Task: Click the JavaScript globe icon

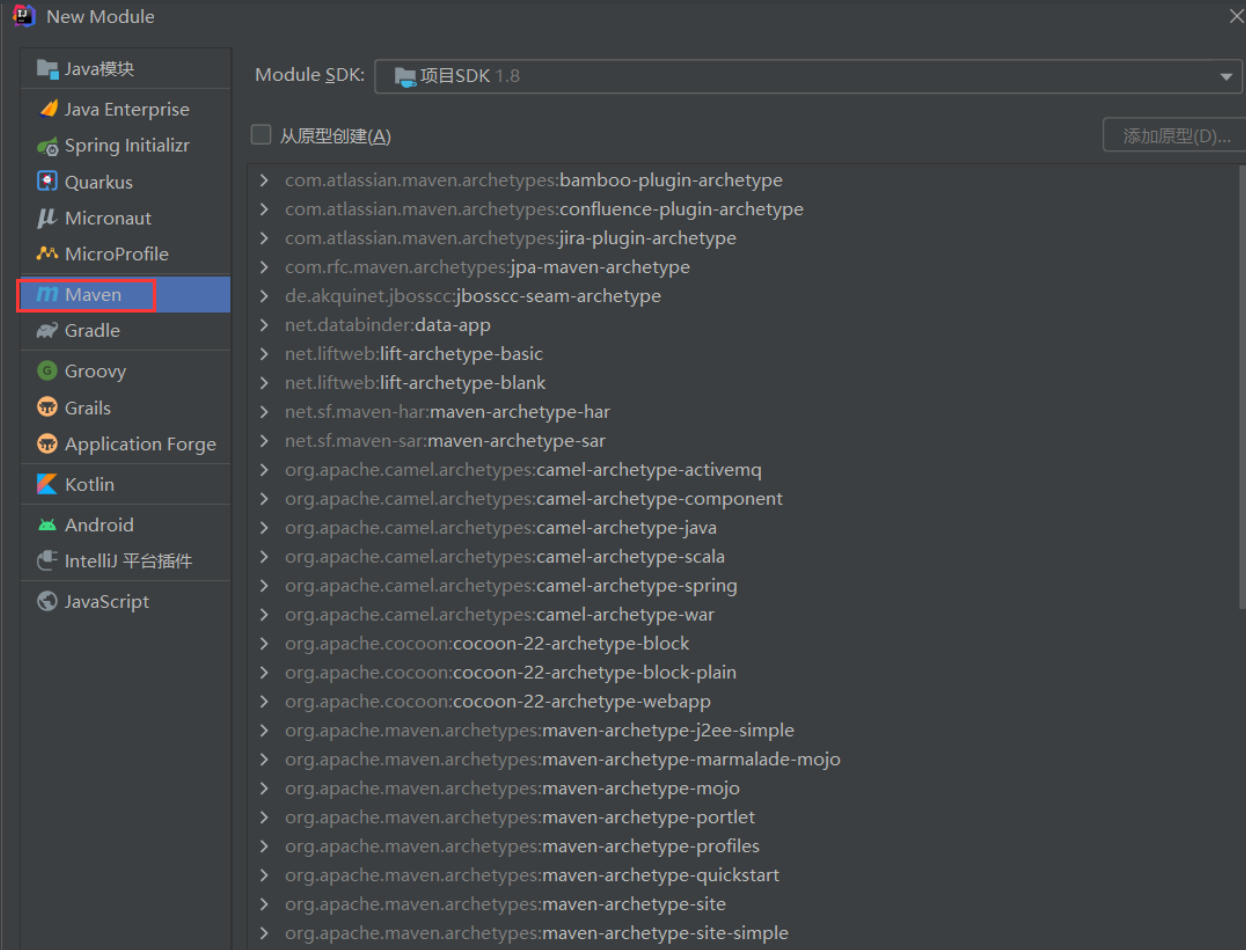Action: pos(47,602)
